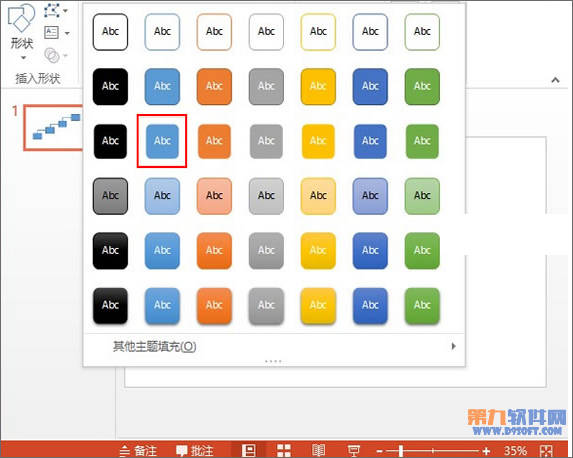Choose second-row black filled Abc style
The width and height of the screenshot is (573, 458).
pyautogui.click(x=110, y=87)
